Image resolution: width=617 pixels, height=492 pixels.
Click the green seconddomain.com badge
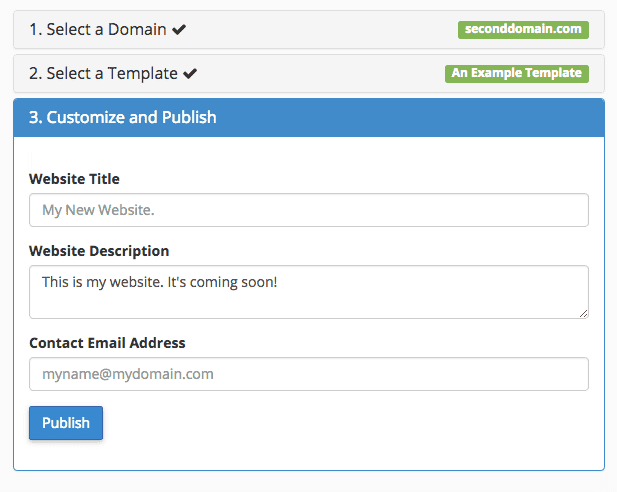pos(523,30)
